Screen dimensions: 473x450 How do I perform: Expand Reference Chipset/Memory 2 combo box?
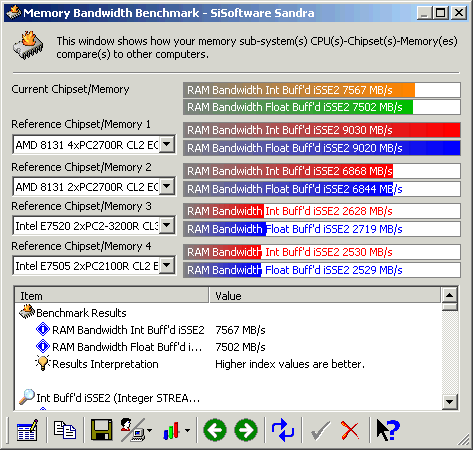click(167, 186)
